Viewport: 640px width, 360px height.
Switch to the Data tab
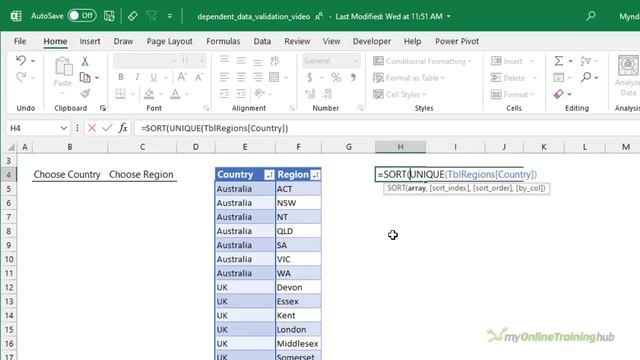262,41
